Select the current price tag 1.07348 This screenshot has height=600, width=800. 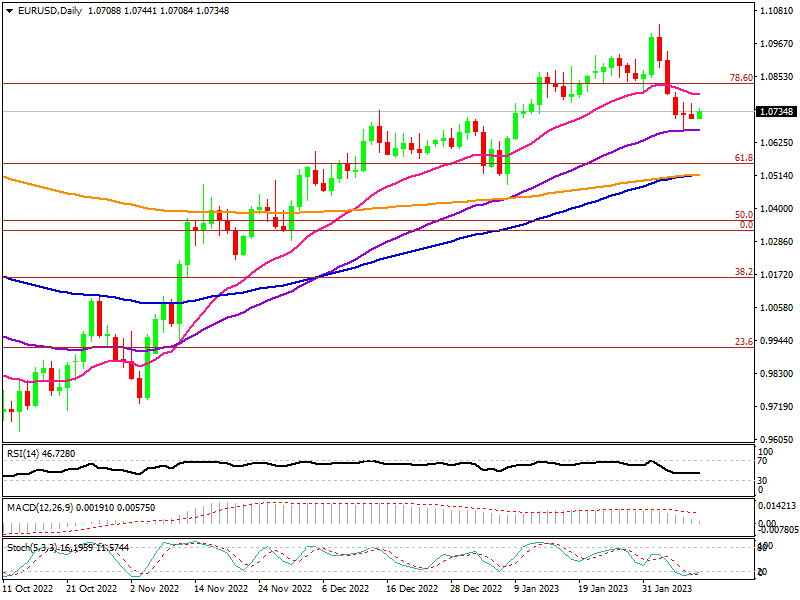click(x=776, y=112)
